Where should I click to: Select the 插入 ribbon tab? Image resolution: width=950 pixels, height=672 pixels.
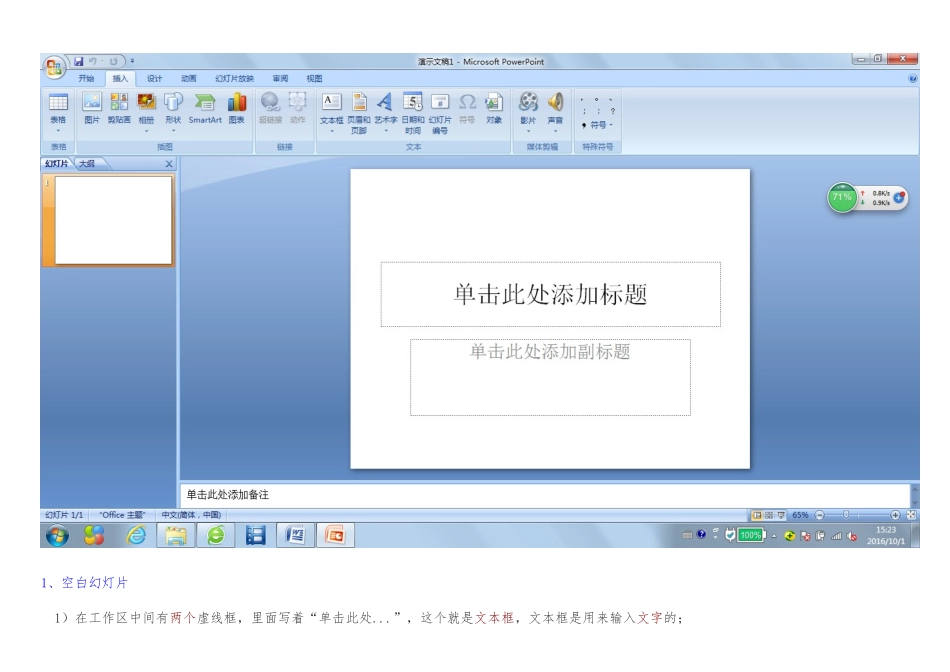[x=120, y=78]
